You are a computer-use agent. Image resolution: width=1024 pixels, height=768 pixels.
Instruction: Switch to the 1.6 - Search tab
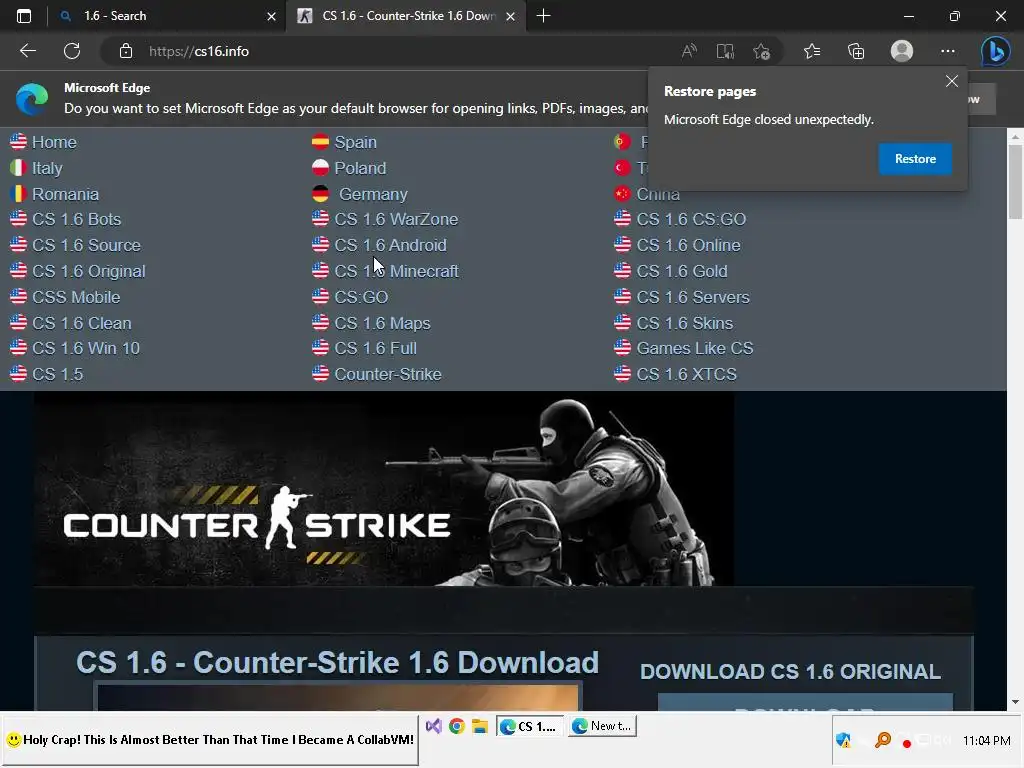(x=167, y=16)
